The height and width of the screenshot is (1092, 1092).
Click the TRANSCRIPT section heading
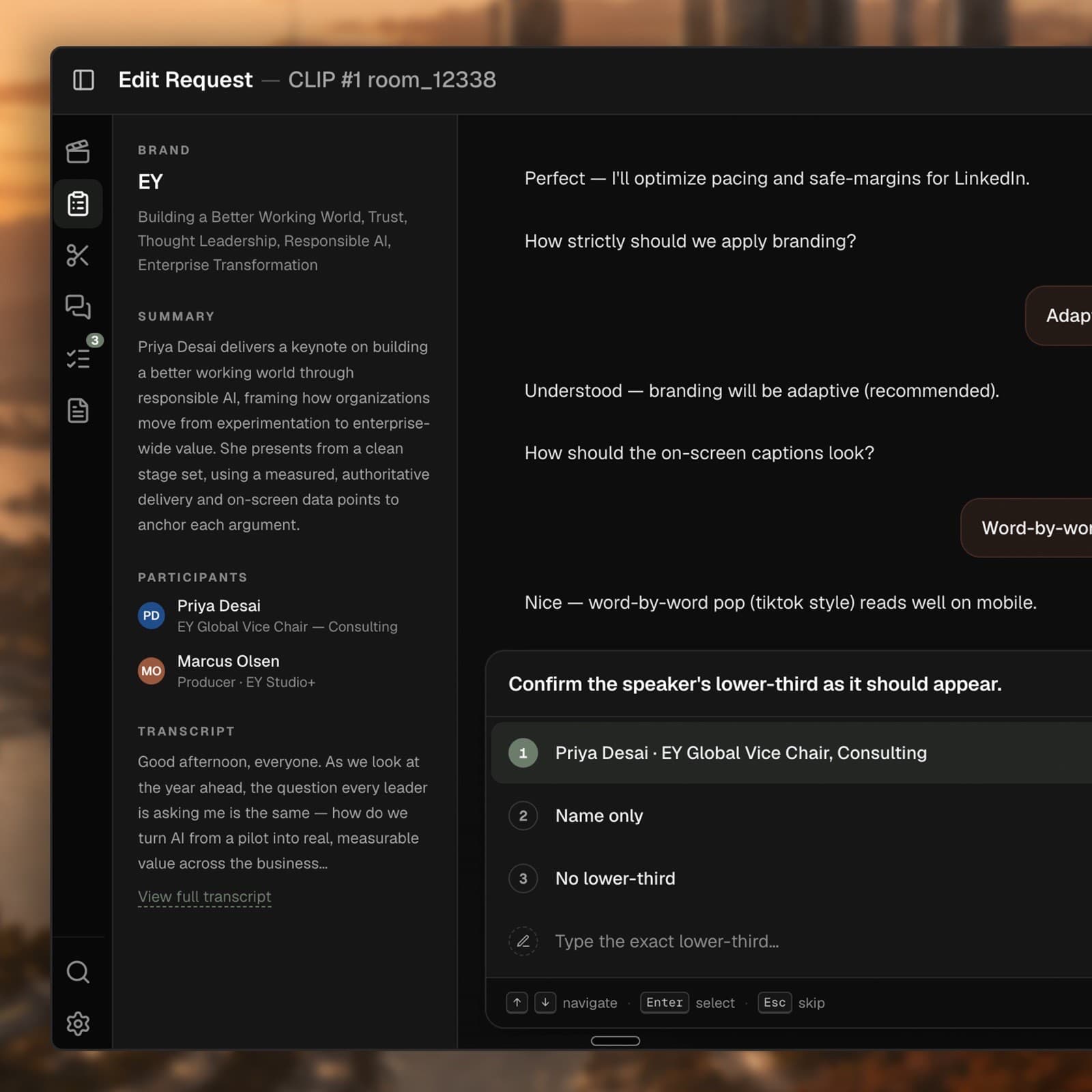click(186, 731)
